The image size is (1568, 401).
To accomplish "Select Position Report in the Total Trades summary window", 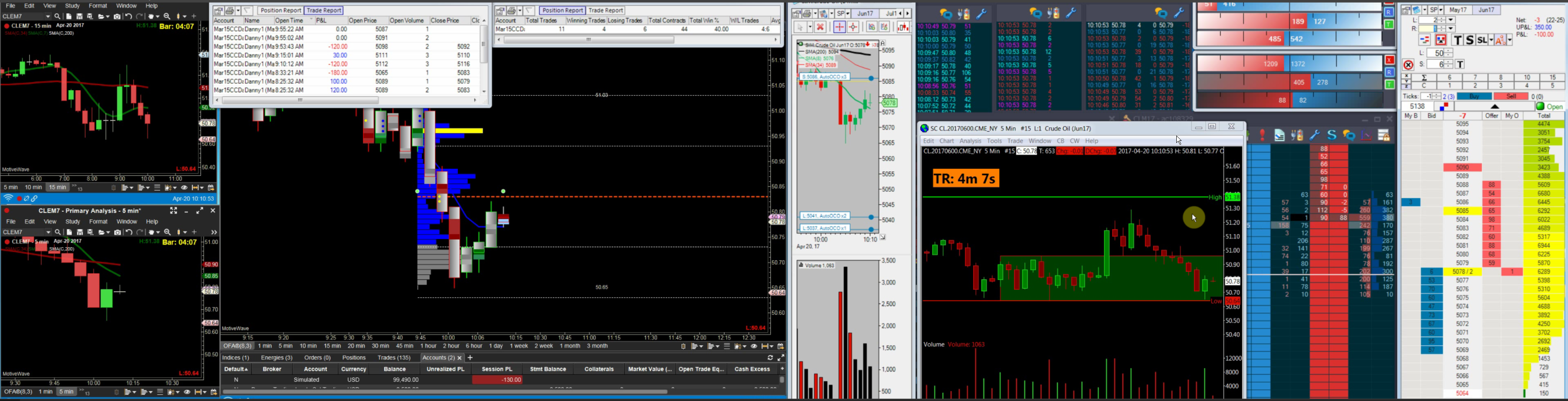I will [x=563, y=11].
